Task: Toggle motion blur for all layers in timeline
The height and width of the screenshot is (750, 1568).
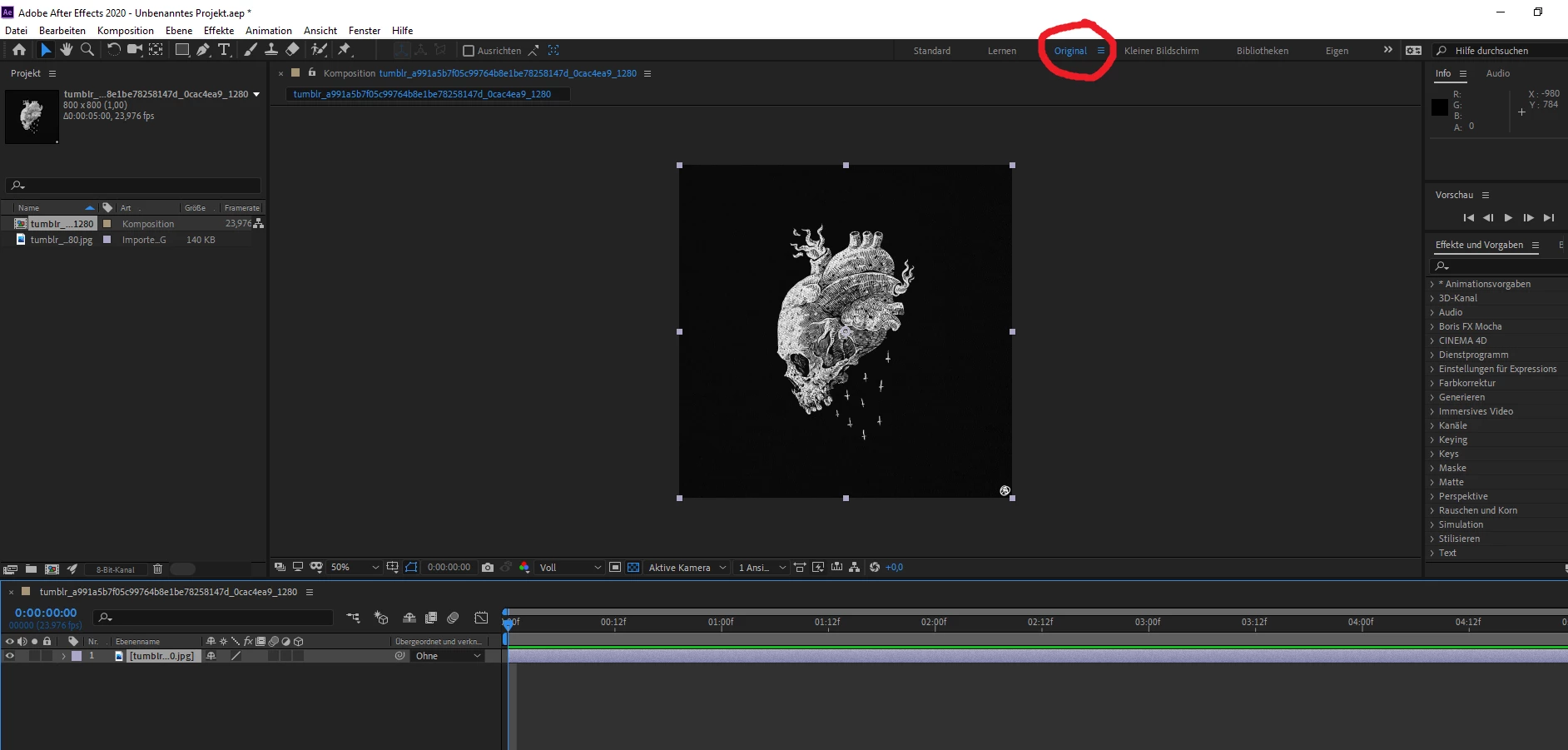Action: point(453,618)
